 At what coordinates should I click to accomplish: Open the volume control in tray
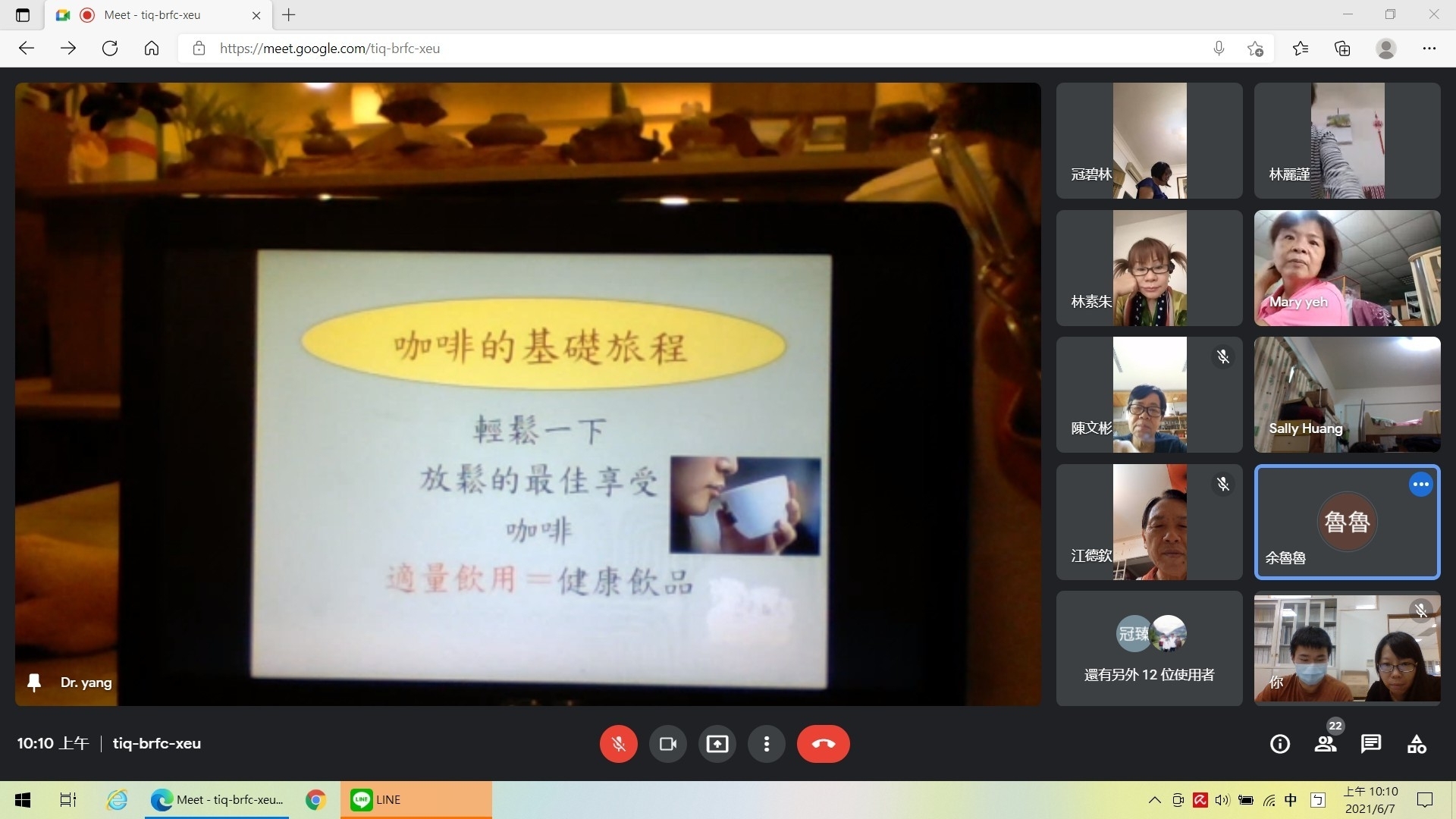(1222, 800)
